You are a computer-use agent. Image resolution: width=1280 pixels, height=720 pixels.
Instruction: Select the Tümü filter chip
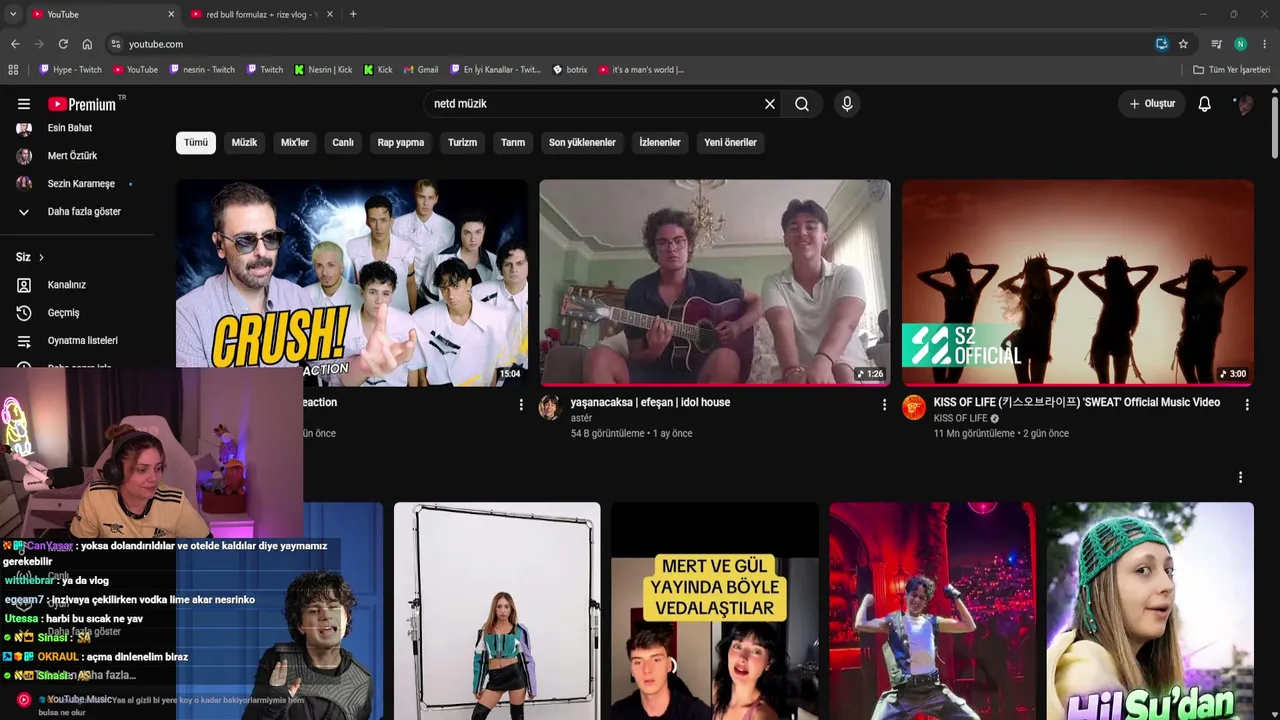click(196, 143)
